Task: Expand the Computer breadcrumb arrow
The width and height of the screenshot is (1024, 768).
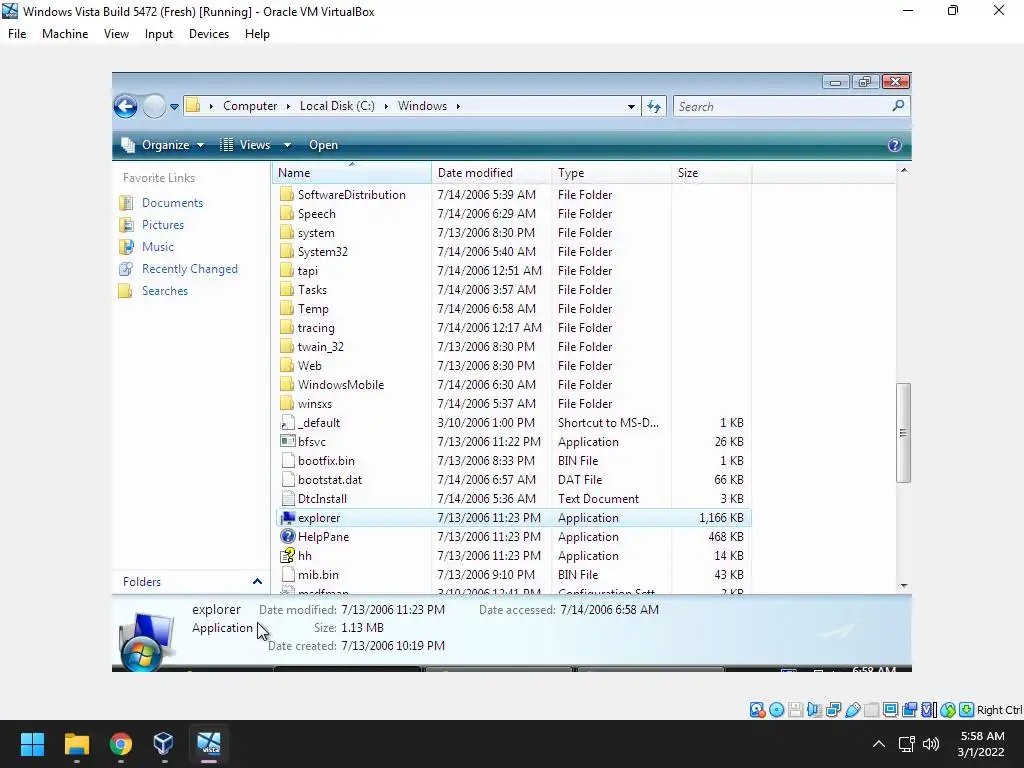Action: 288,106
